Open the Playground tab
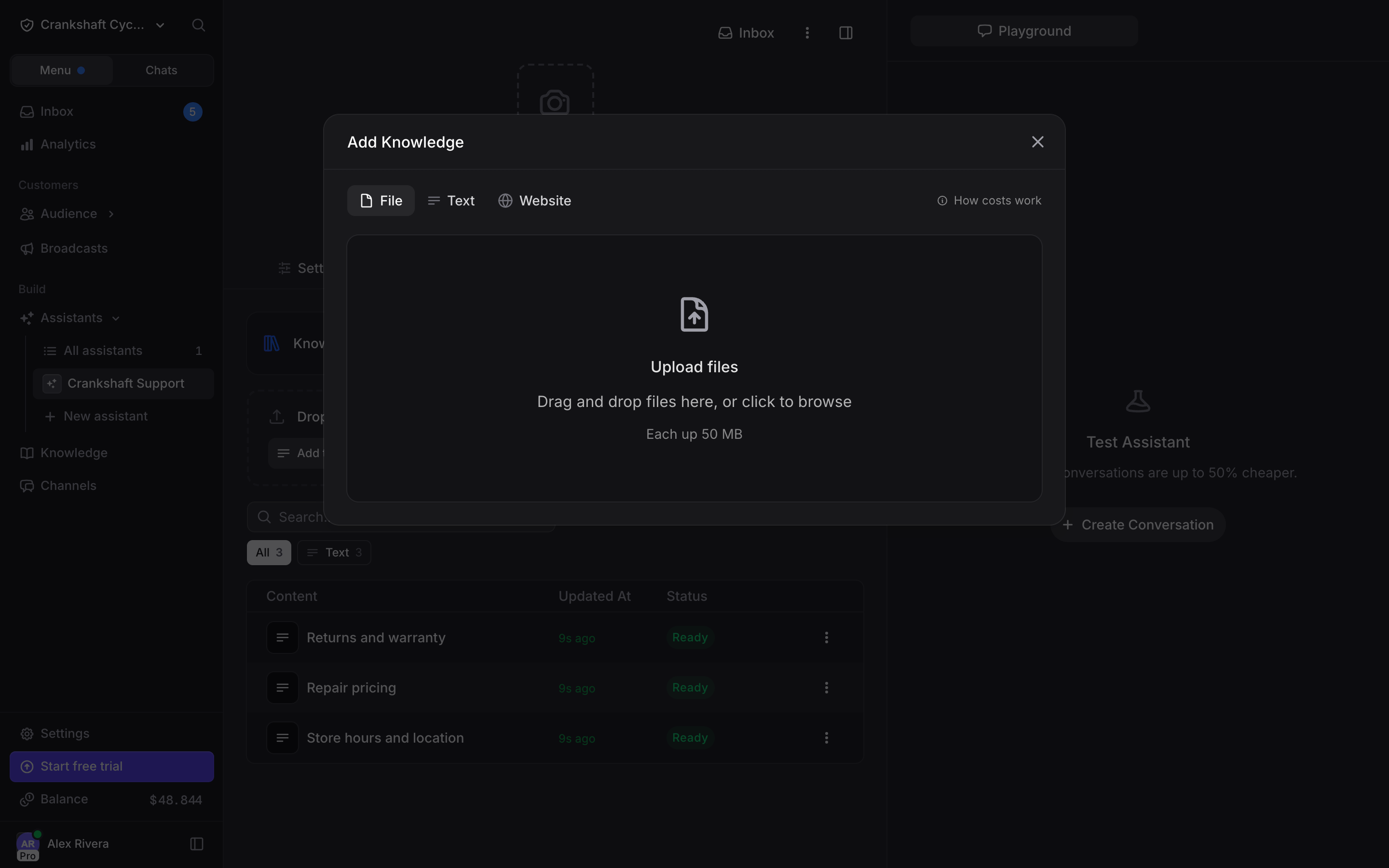Image resolution: width=1389 pixels, height=868 pixels. click(1024, 31)
